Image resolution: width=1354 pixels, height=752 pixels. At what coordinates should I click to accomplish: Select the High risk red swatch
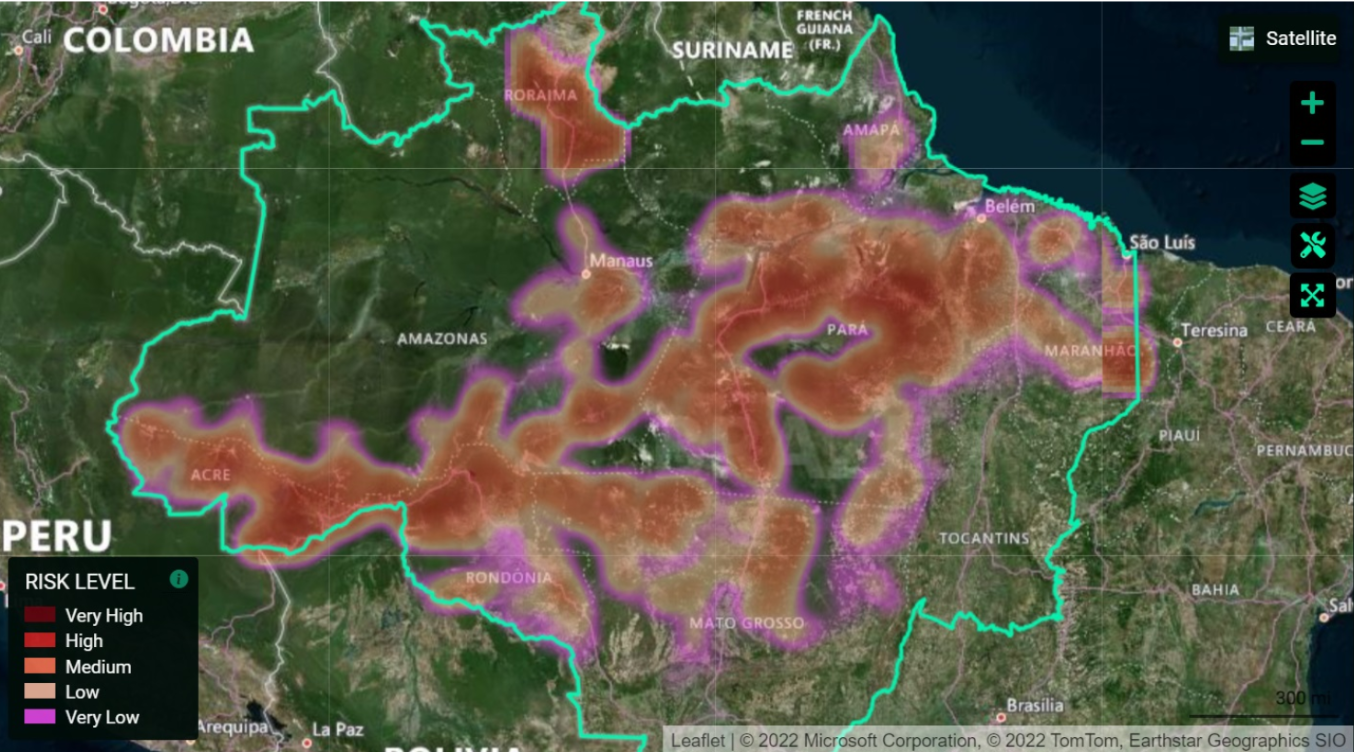[40, 641]
